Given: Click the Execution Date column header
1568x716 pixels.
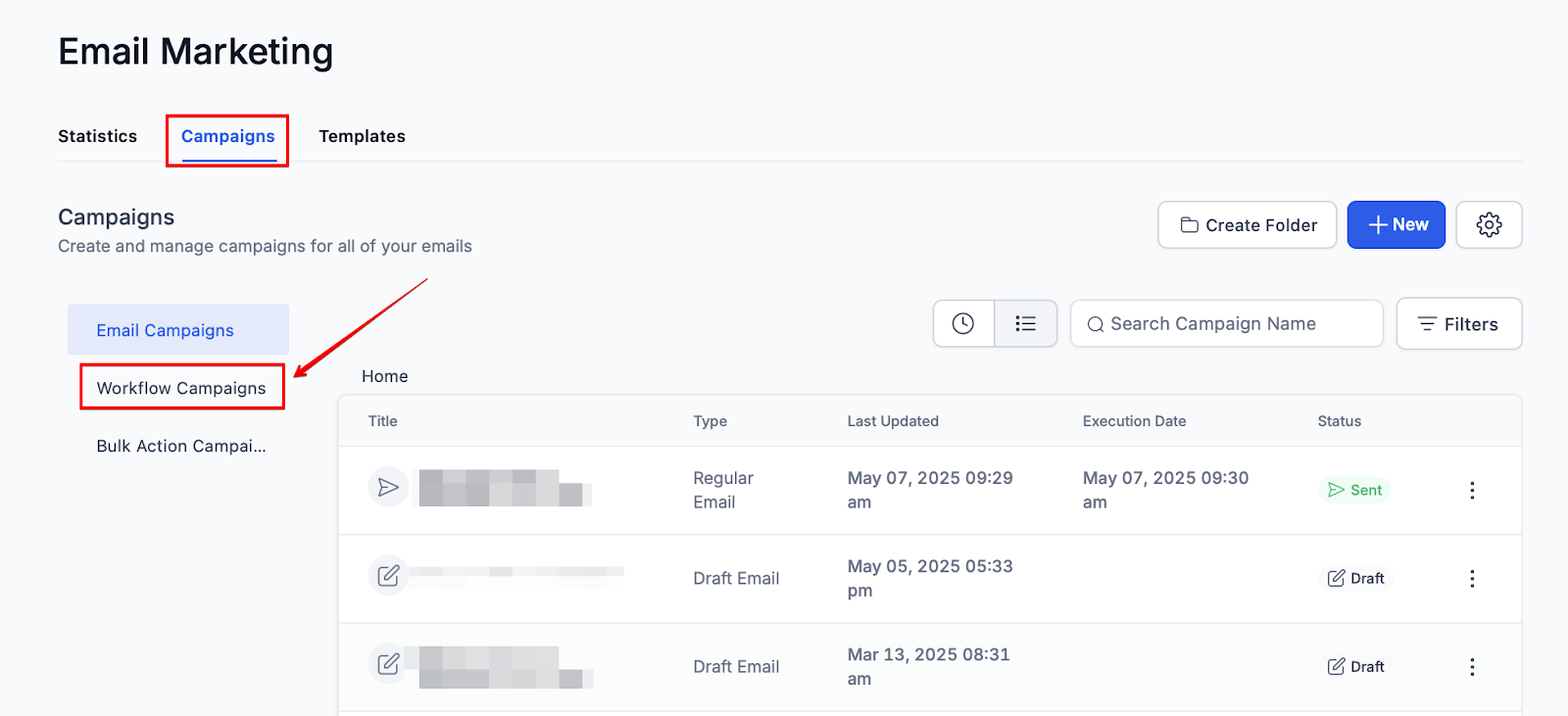Looking at the screenshot, I should (1135, 421).
